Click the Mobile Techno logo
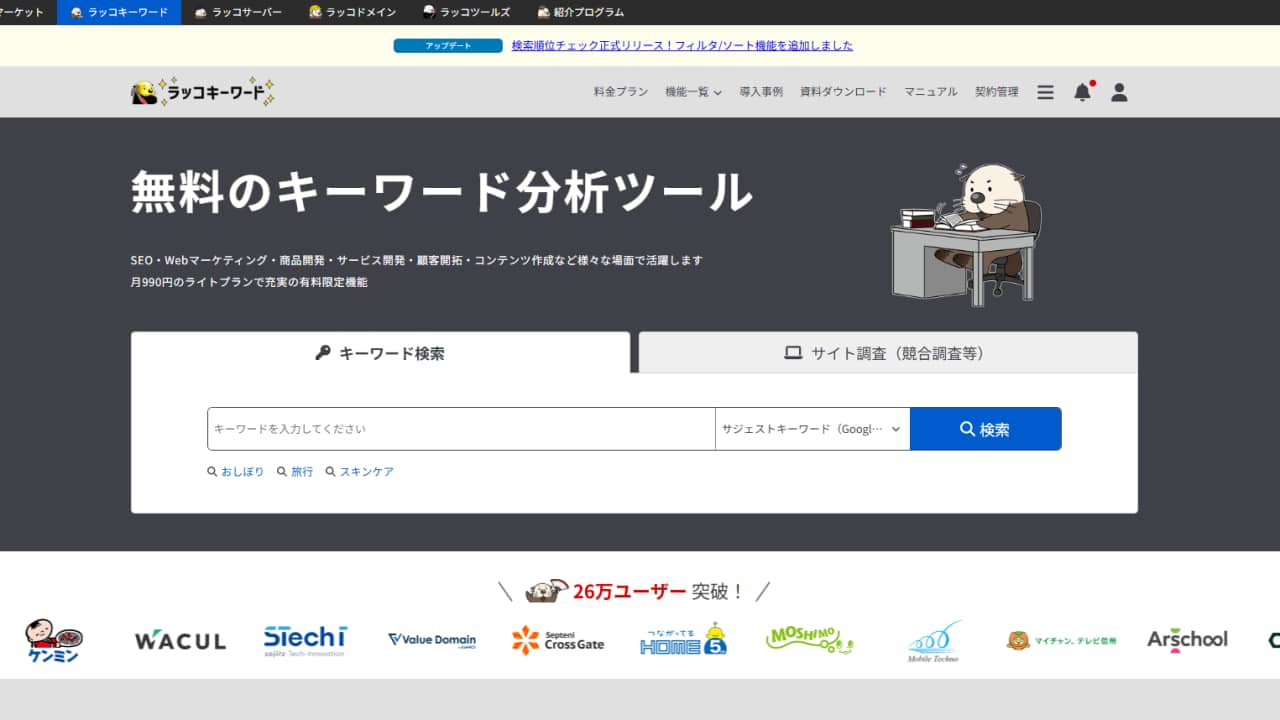Screen dimensions: 1280x720 [934, 641]
